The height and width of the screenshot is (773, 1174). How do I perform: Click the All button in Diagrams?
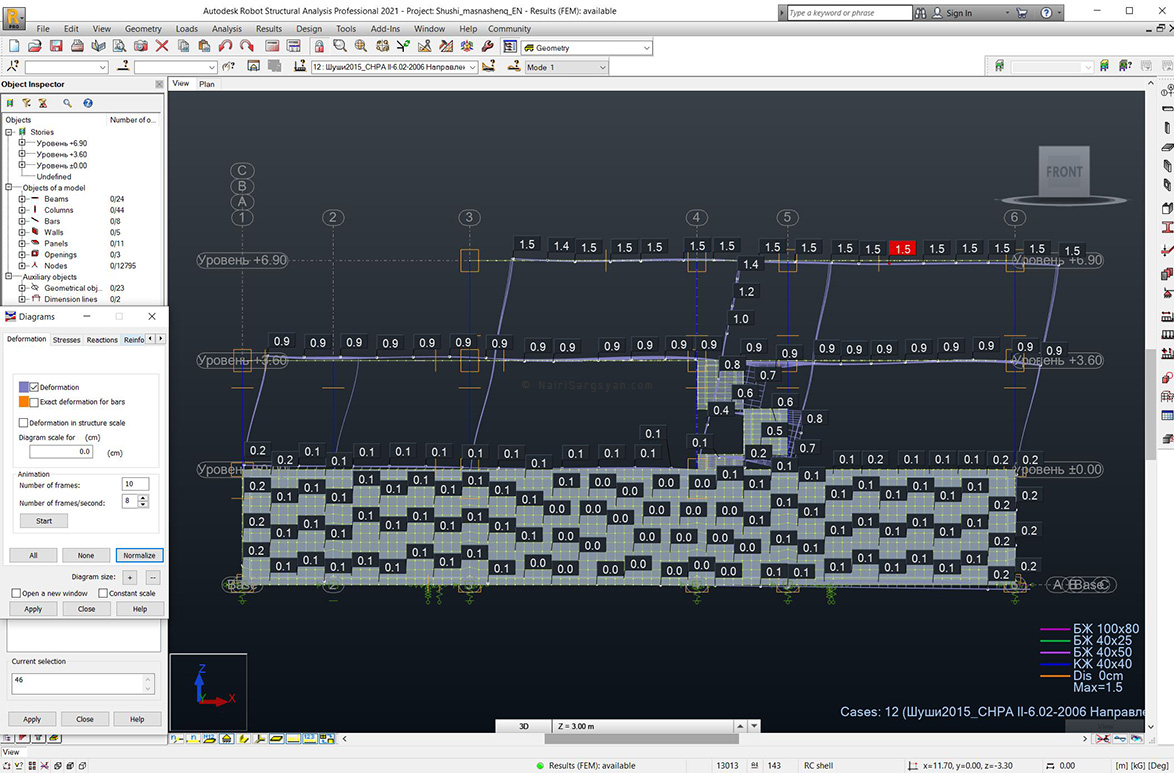(33, 555)
